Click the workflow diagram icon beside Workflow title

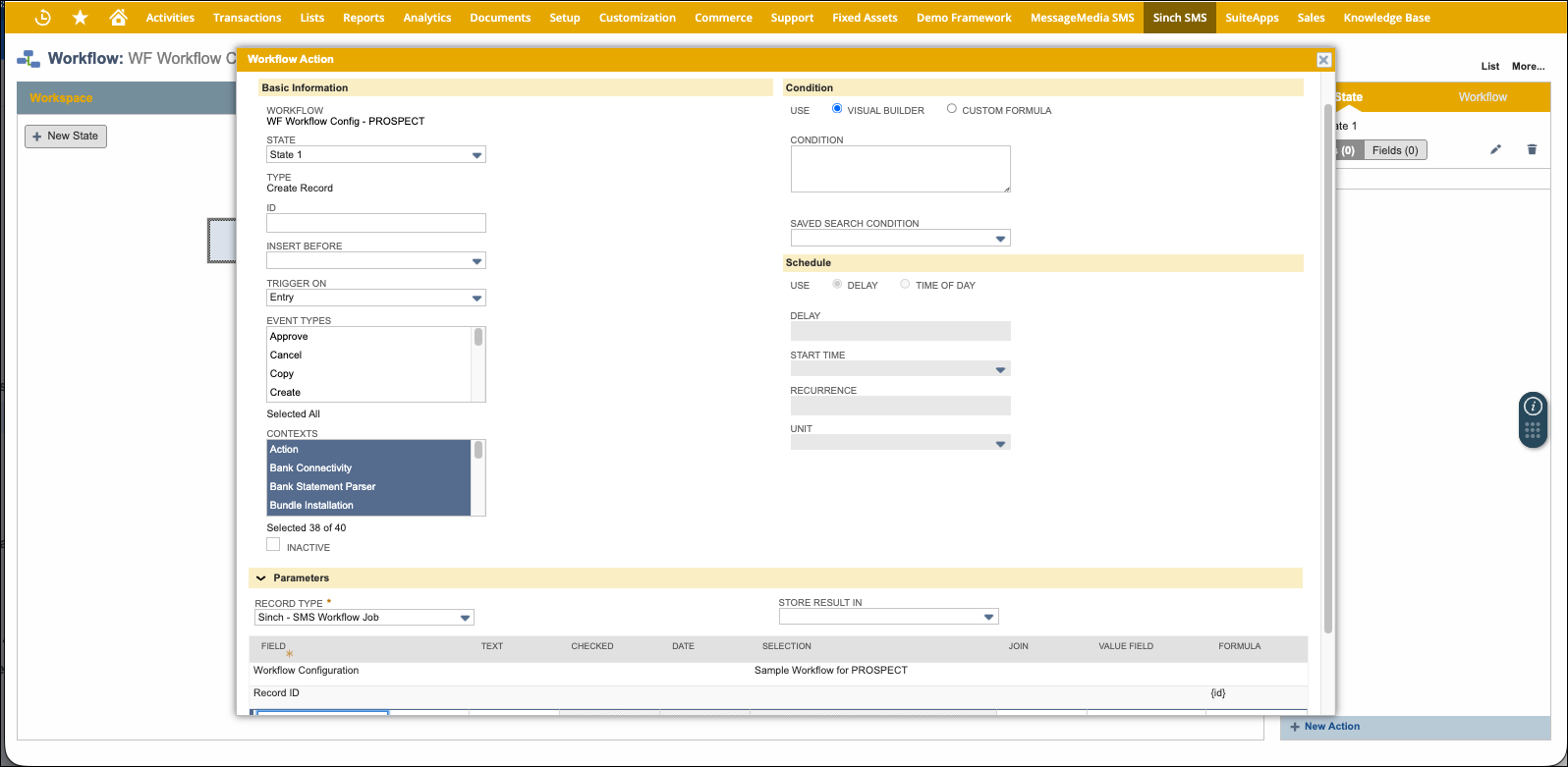click(x=29, y=59)
